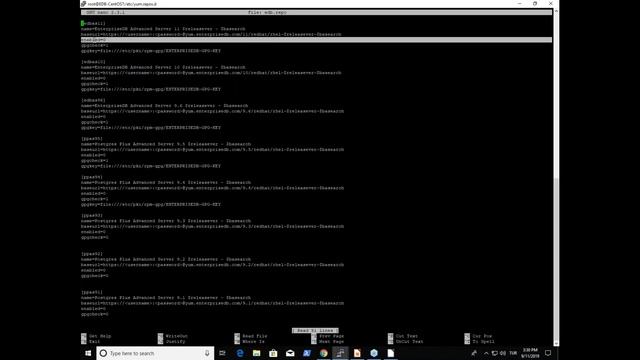
Task: Click the [edbas96] section header
Action: pyautogui.click(x=93, y=100)
